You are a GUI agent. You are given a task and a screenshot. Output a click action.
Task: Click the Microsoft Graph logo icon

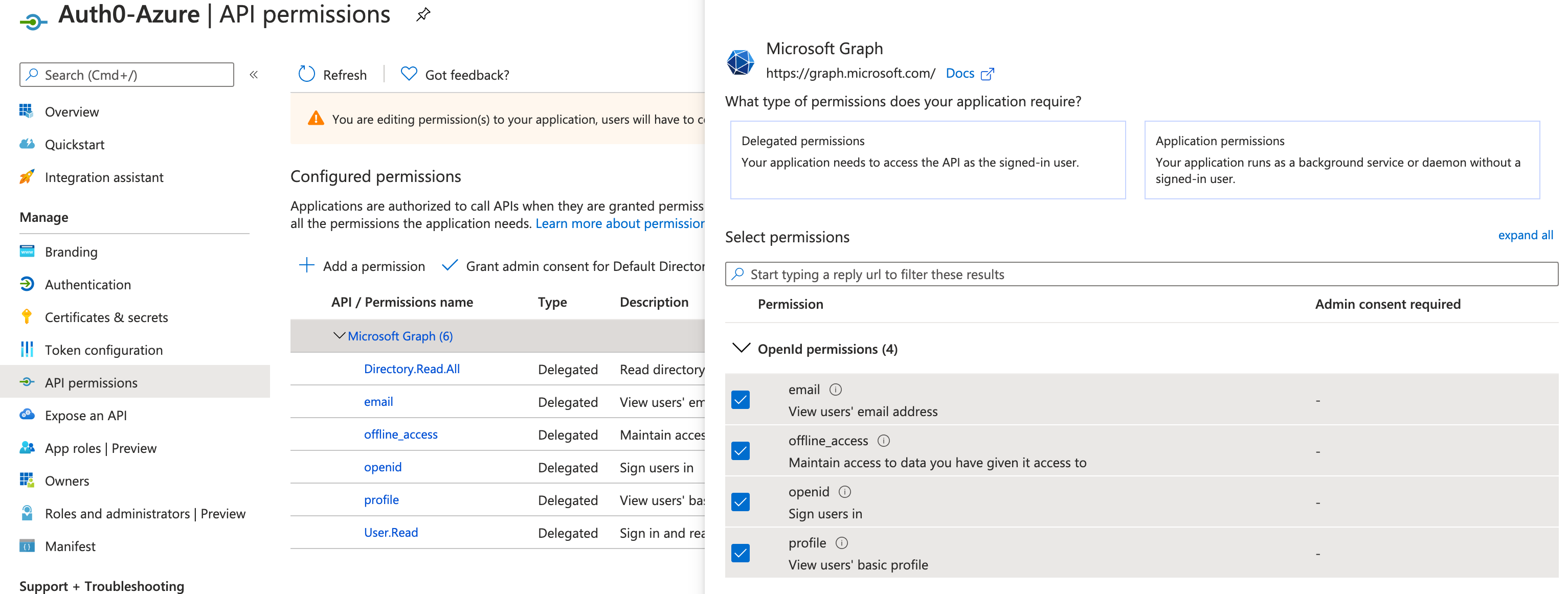point(741,62)
